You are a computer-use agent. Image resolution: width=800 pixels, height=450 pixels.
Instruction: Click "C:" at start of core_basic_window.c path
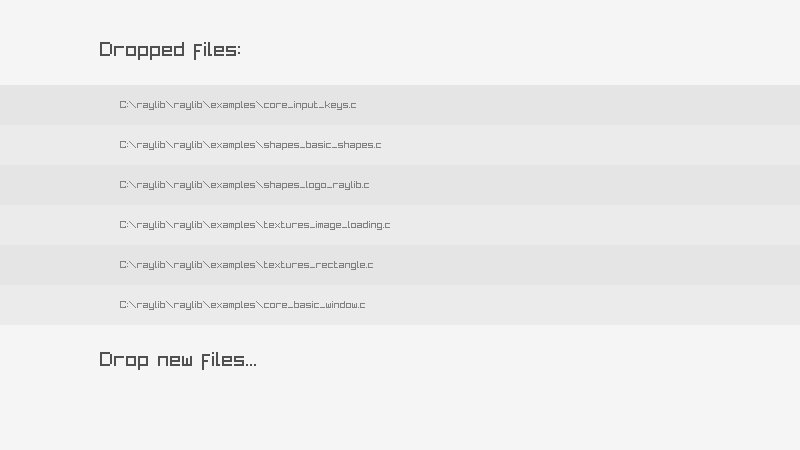coord(125,305)
